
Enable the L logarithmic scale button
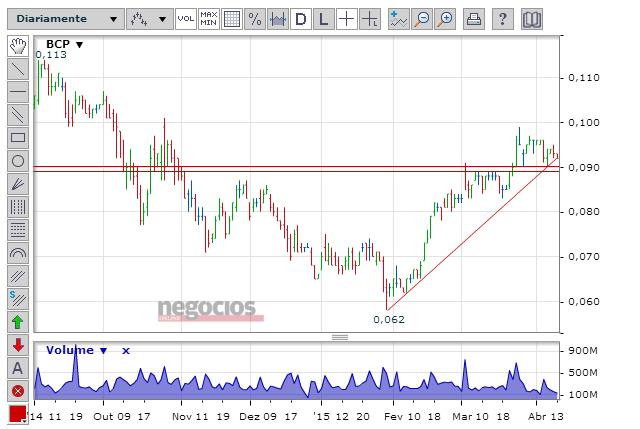point(323,19)
